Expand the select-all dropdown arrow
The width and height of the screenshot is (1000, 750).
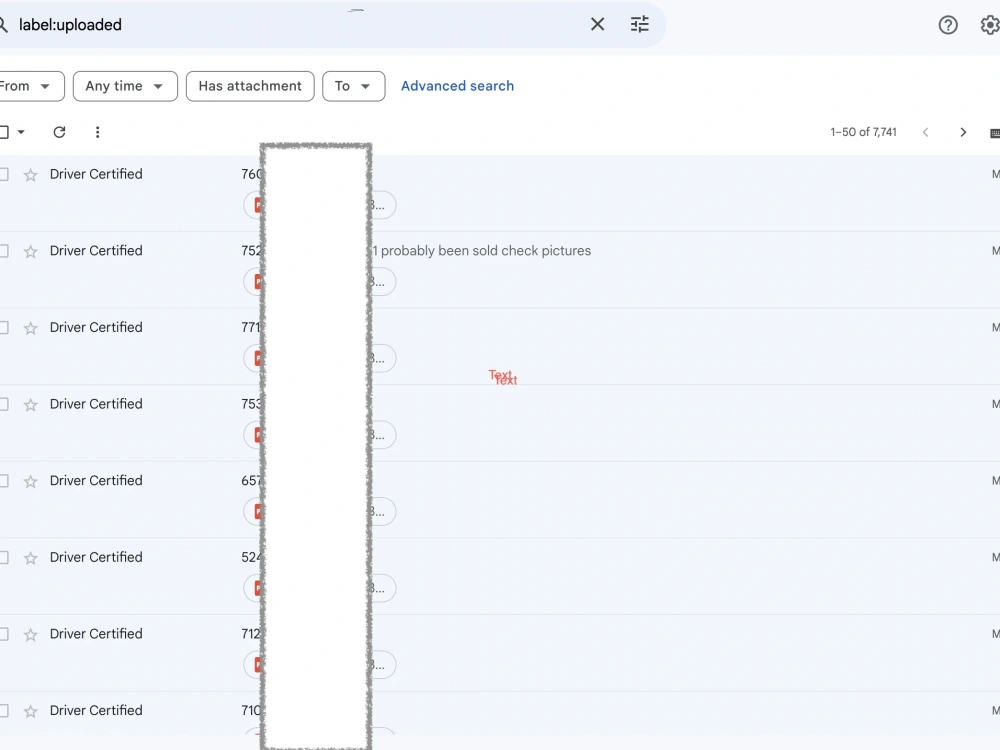(21, 132)
